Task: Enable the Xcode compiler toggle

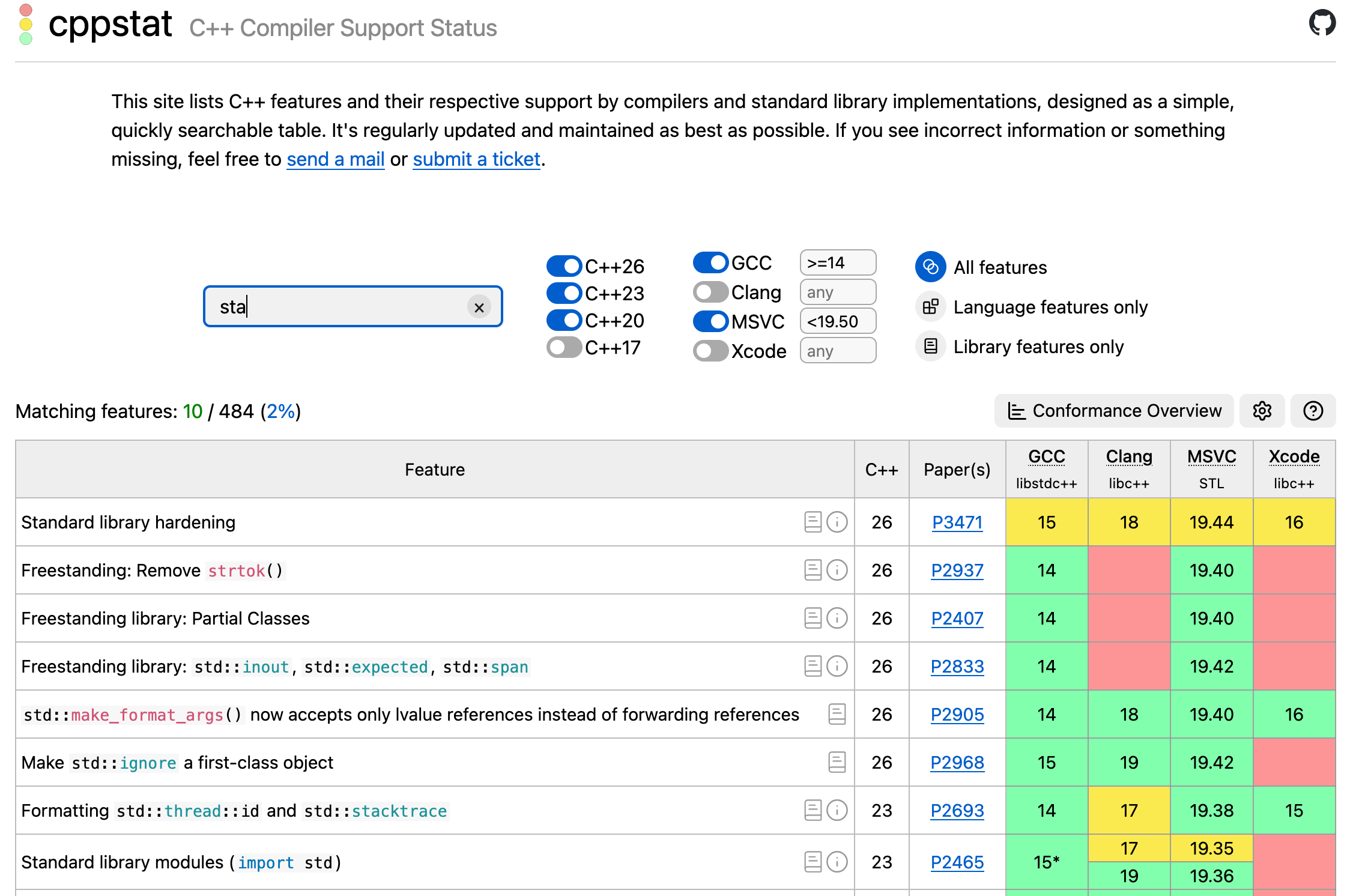Action: click(x=710, y=351)
